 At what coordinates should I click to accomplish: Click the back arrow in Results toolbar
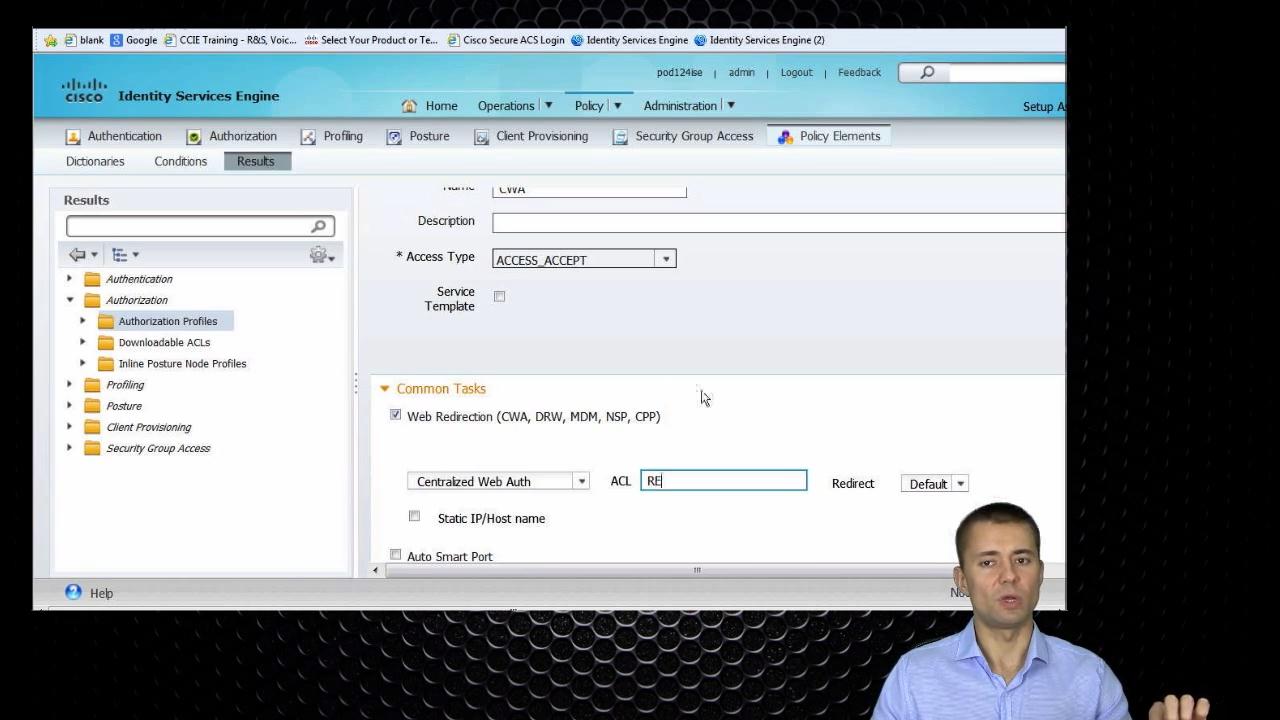point(77,255)
